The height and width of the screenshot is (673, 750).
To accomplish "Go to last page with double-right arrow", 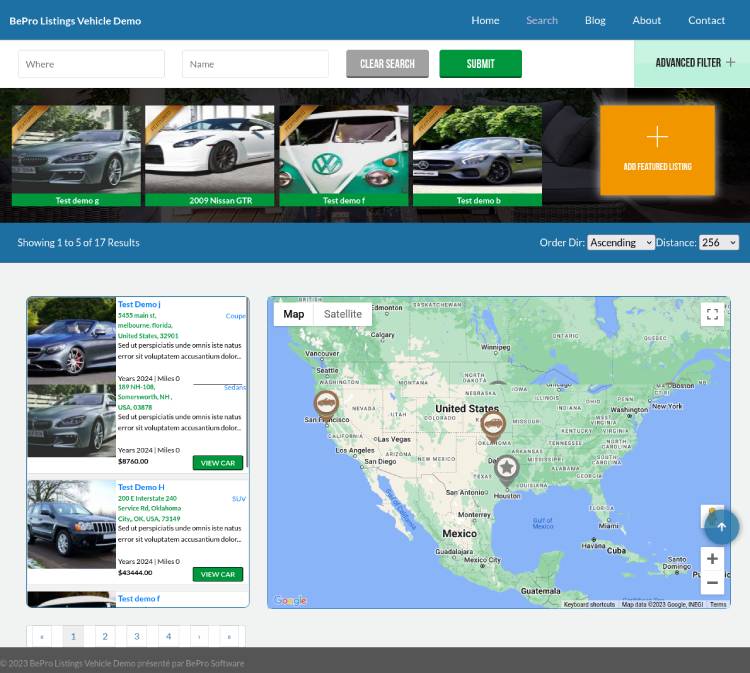I will [x=229, y=637].
